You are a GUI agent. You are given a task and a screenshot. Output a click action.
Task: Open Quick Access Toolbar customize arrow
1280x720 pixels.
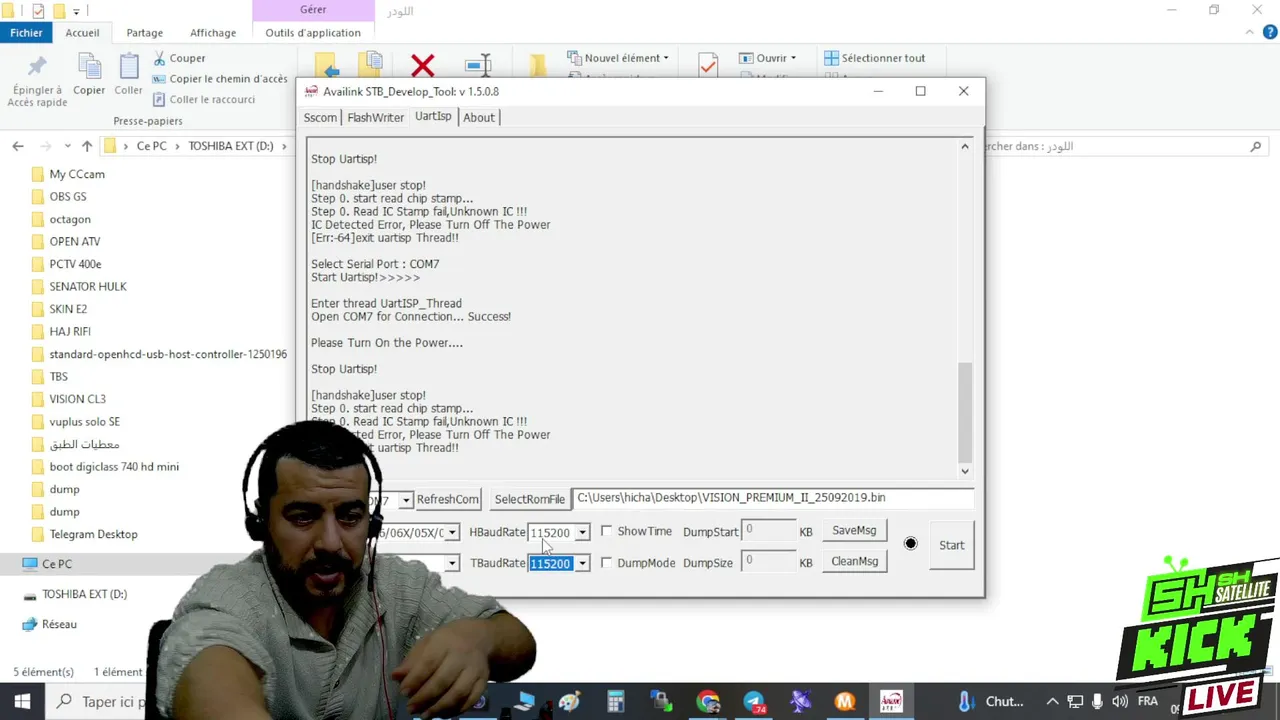(x=76, y=11)
